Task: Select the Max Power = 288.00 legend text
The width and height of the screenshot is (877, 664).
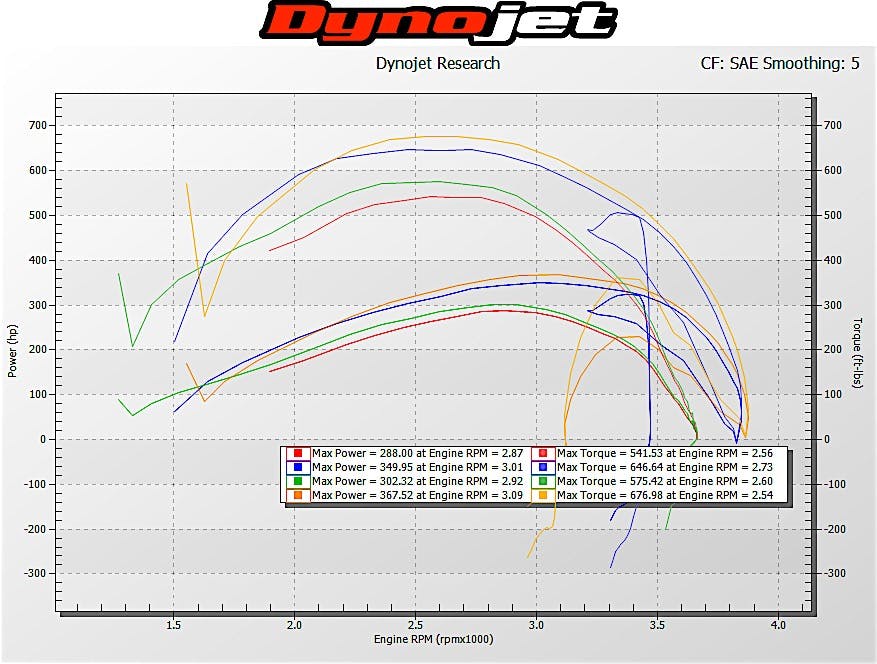Action: (418, 453)
